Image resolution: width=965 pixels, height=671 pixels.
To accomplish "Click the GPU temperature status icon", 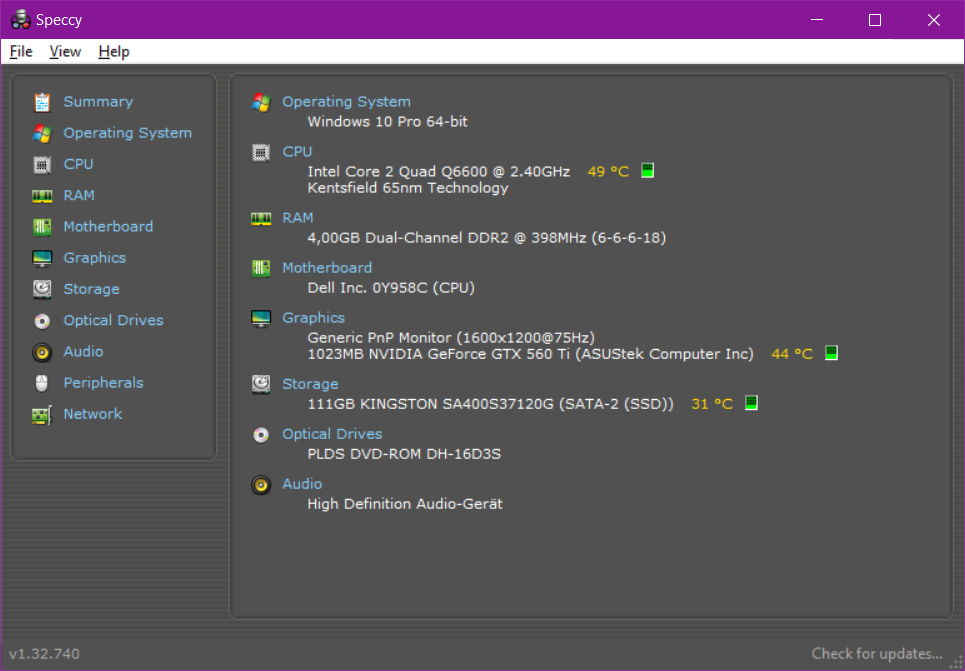I will pos(831,353).
